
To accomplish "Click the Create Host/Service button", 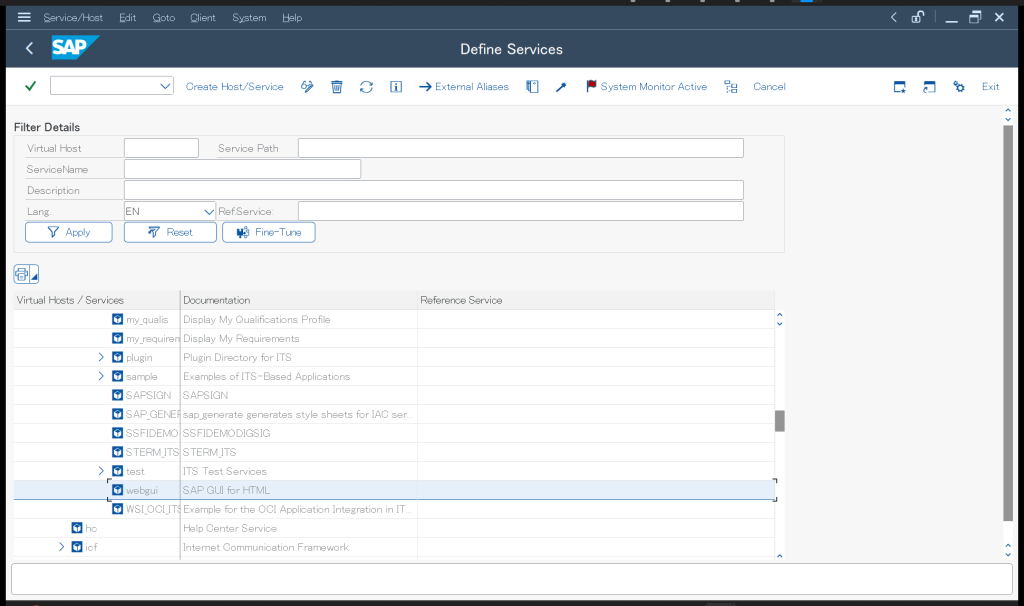I will pos(234,87).
